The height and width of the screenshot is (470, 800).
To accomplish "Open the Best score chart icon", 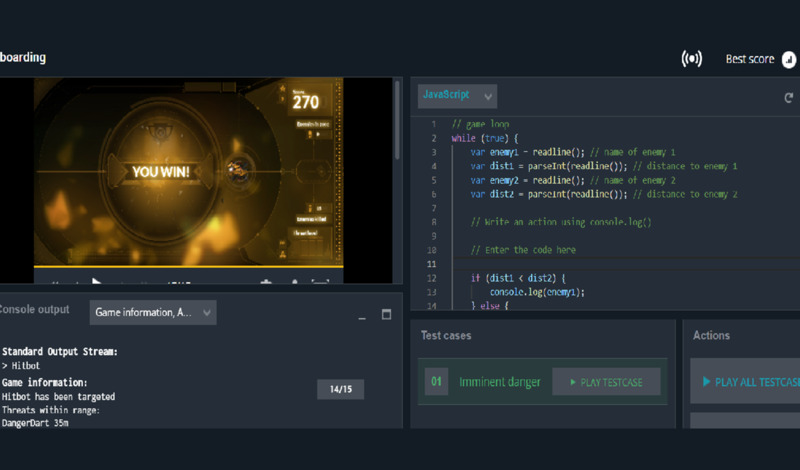I will (789, 59).
